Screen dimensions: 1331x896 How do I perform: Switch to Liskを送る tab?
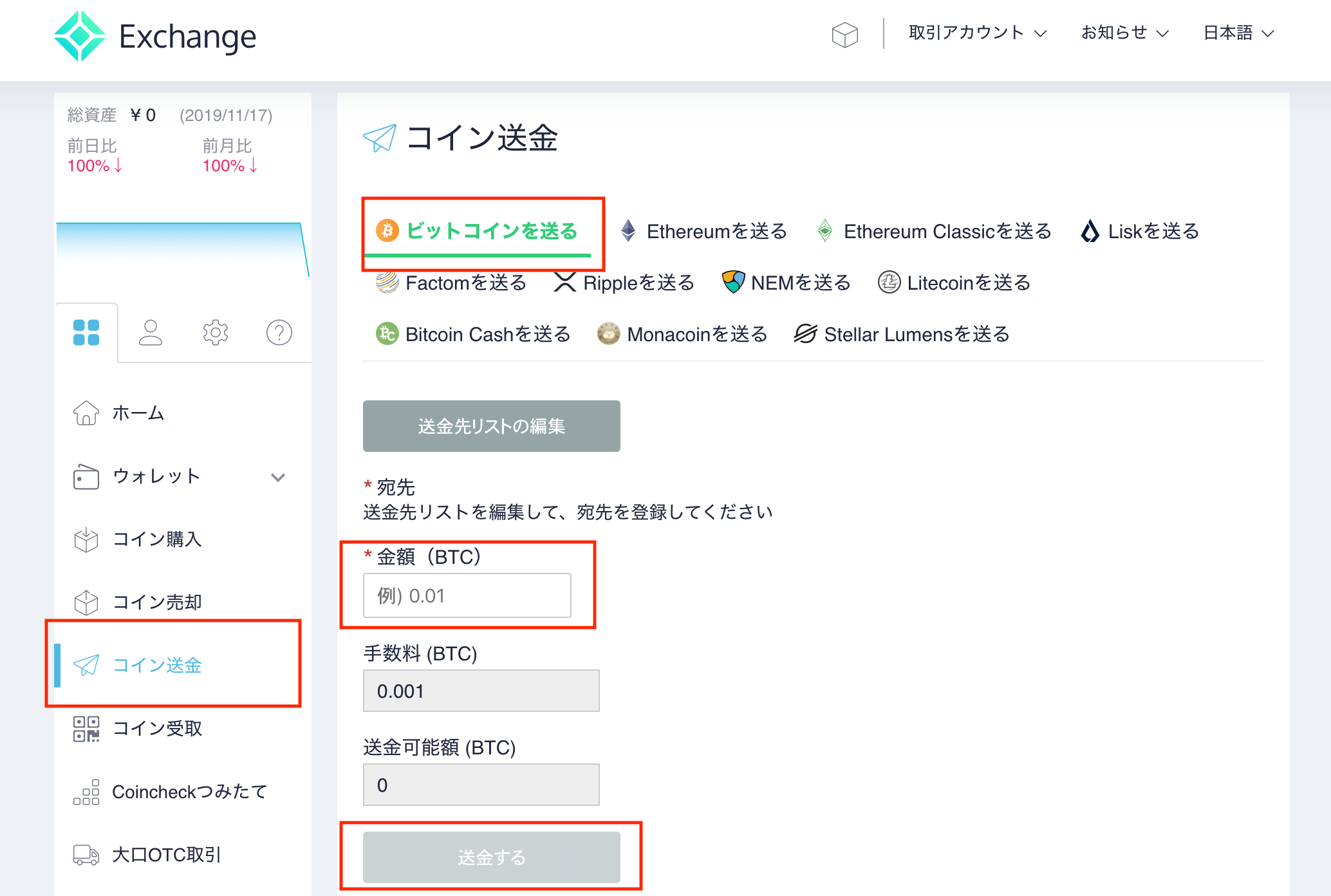[x=1140, y=230]
